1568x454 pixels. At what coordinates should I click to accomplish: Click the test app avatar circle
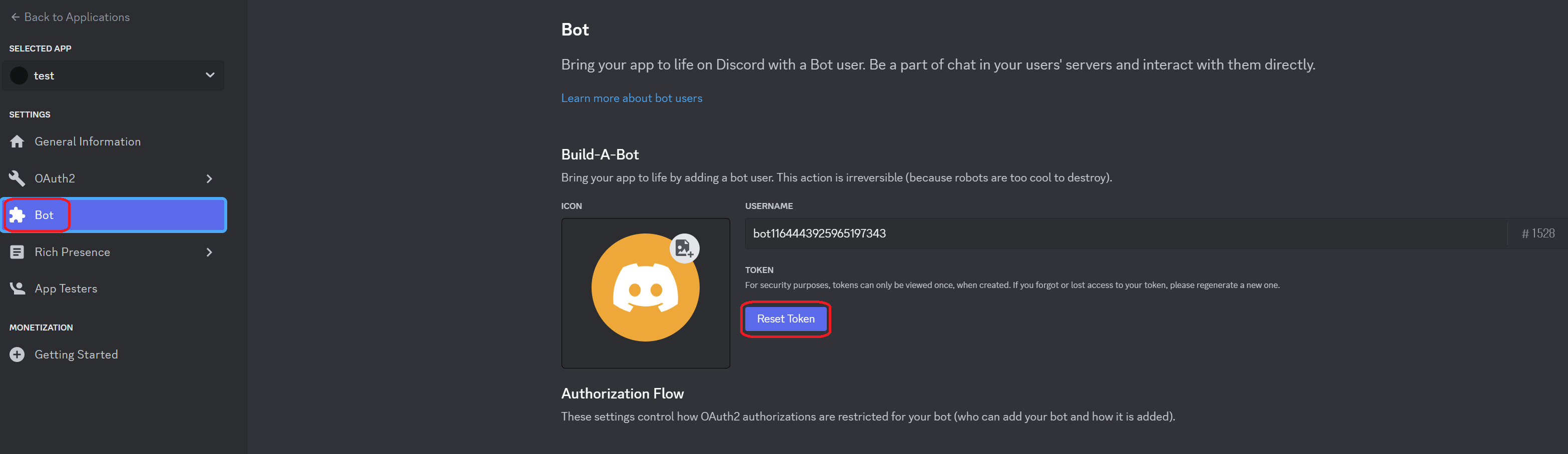coord(19,75)
